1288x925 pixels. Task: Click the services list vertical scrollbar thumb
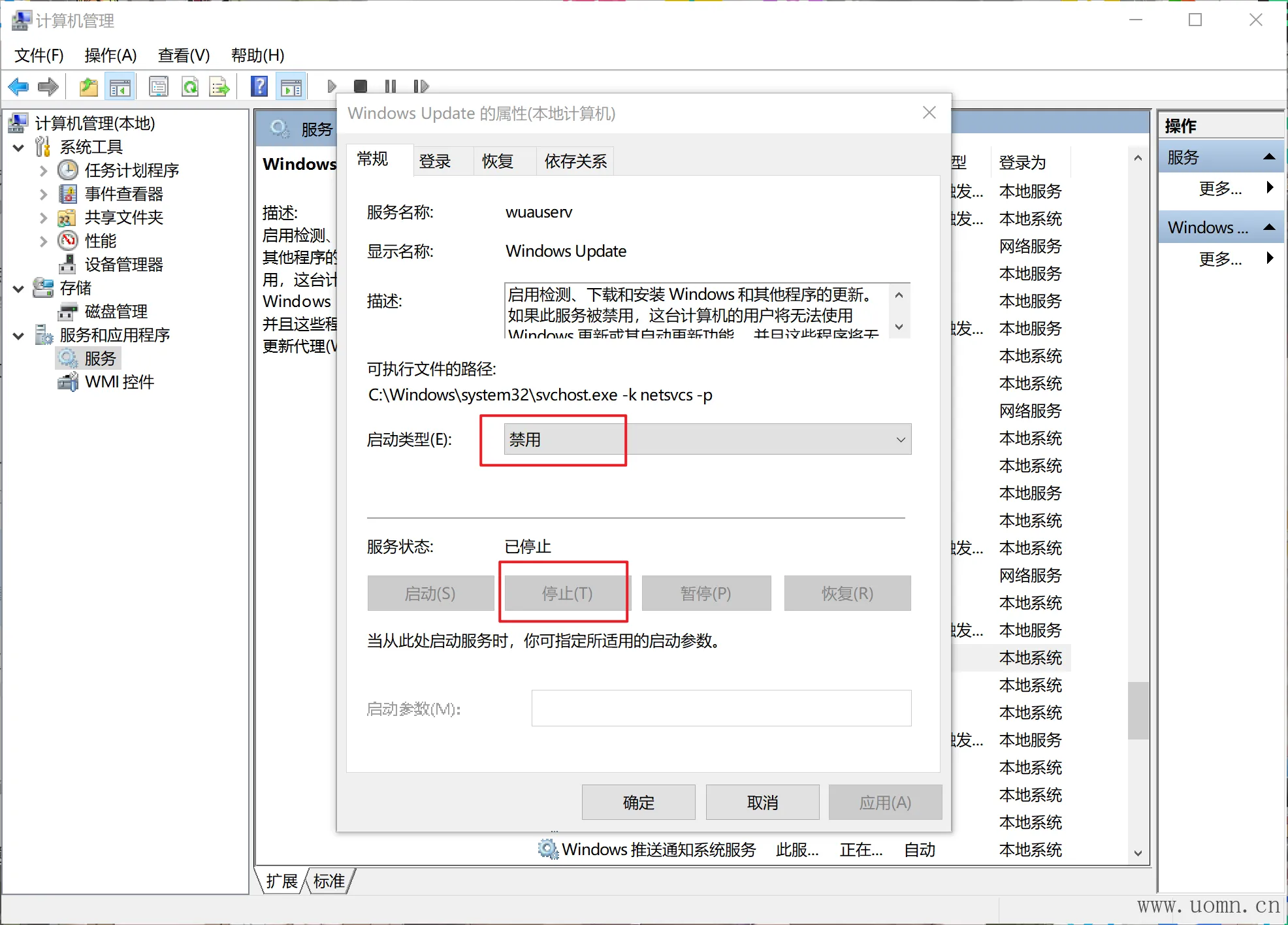[1138, 709]
